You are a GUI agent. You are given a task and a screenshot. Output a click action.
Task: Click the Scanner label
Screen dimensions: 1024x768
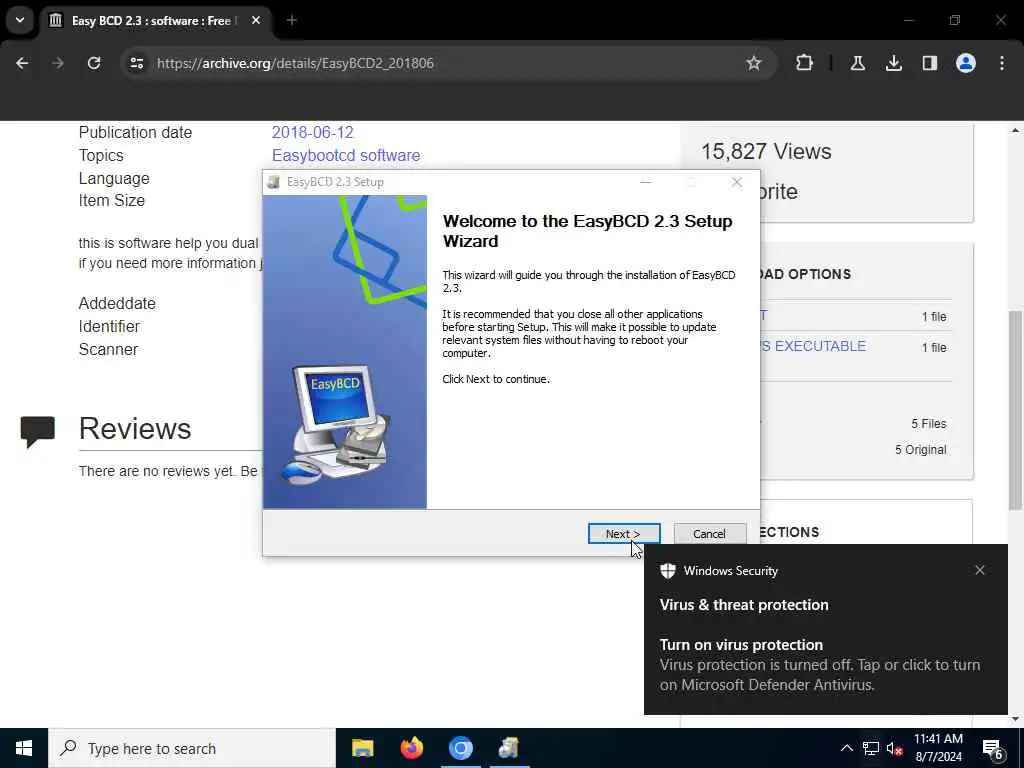pyautogui.click(x=108, y=349)
